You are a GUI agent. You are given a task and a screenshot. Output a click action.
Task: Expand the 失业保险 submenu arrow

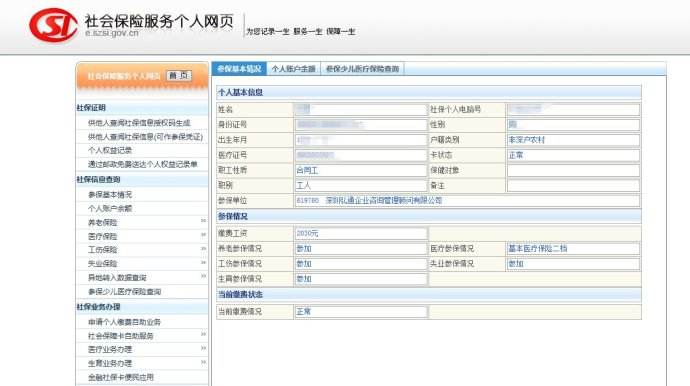(203, 263)
